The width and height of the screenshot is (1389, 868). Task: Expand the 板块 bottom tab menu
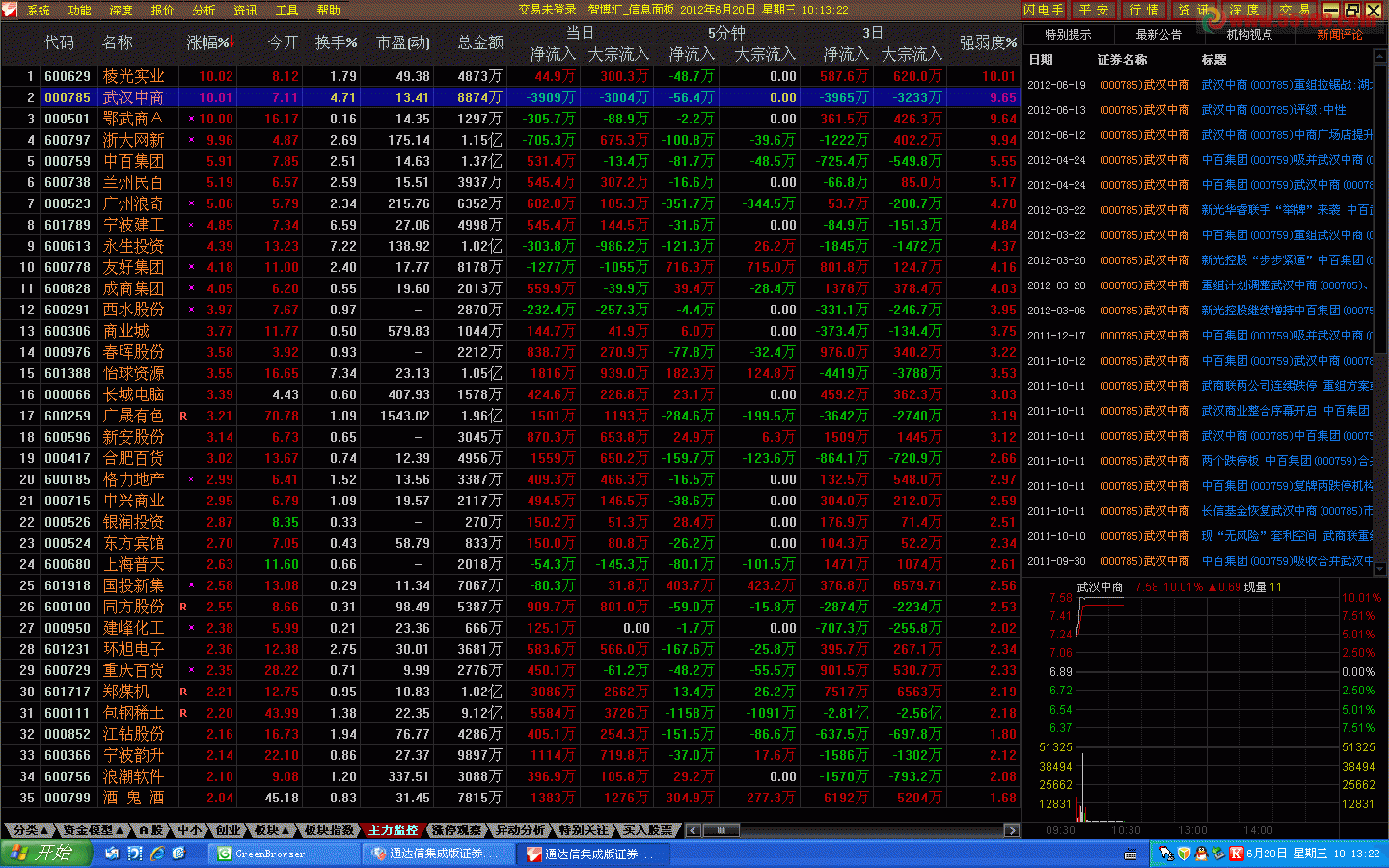[271, 830]
